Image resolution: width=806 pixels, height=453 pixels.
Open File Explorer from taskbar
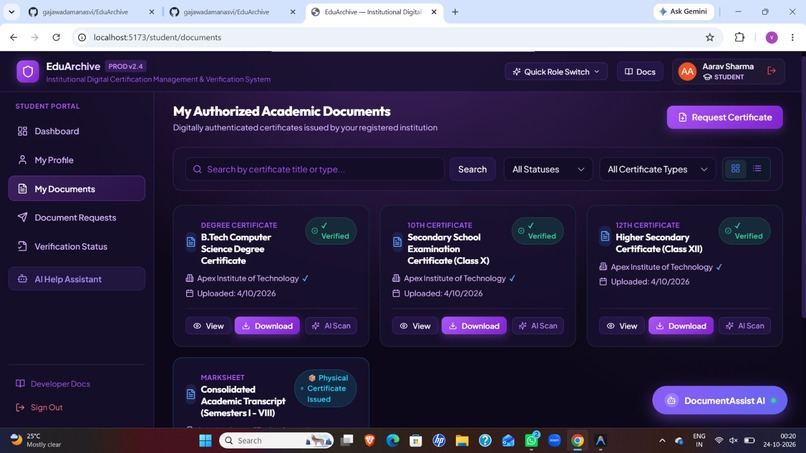pos(462,440)
